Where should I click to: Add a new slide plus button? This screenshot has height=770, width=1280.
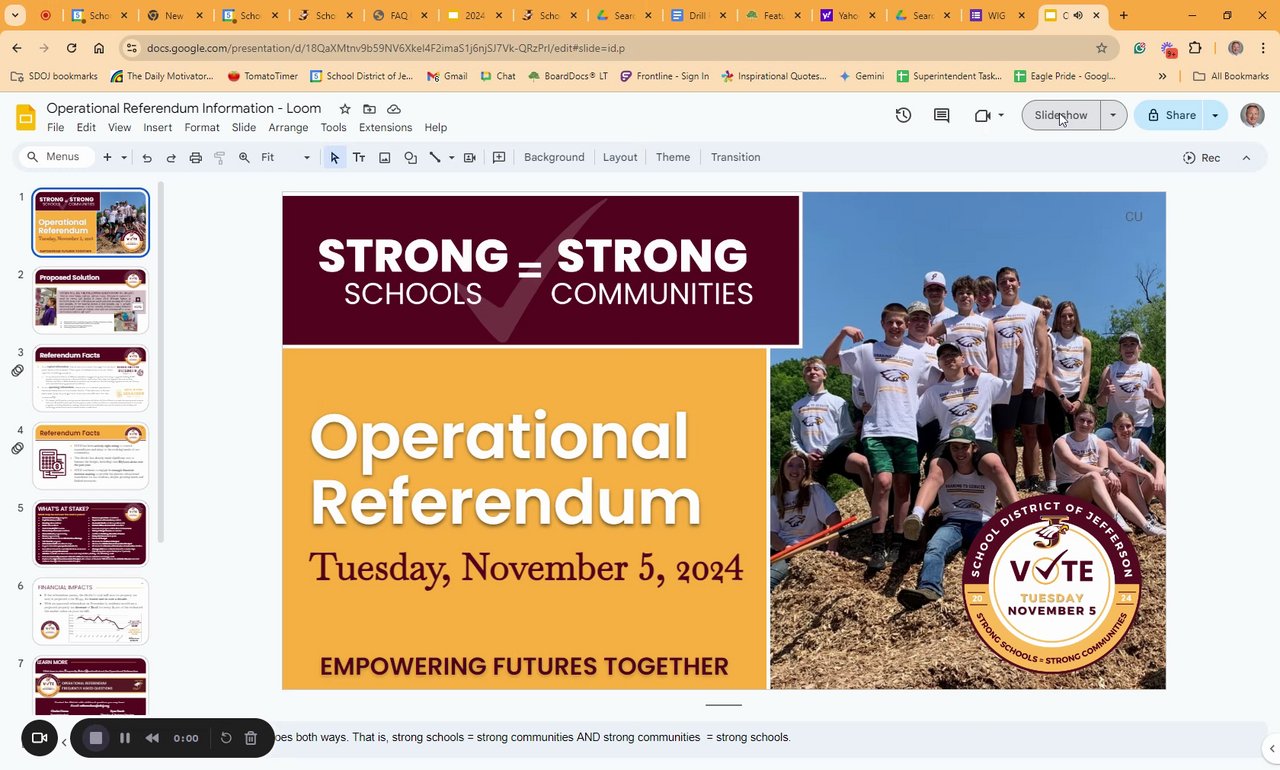107,157
